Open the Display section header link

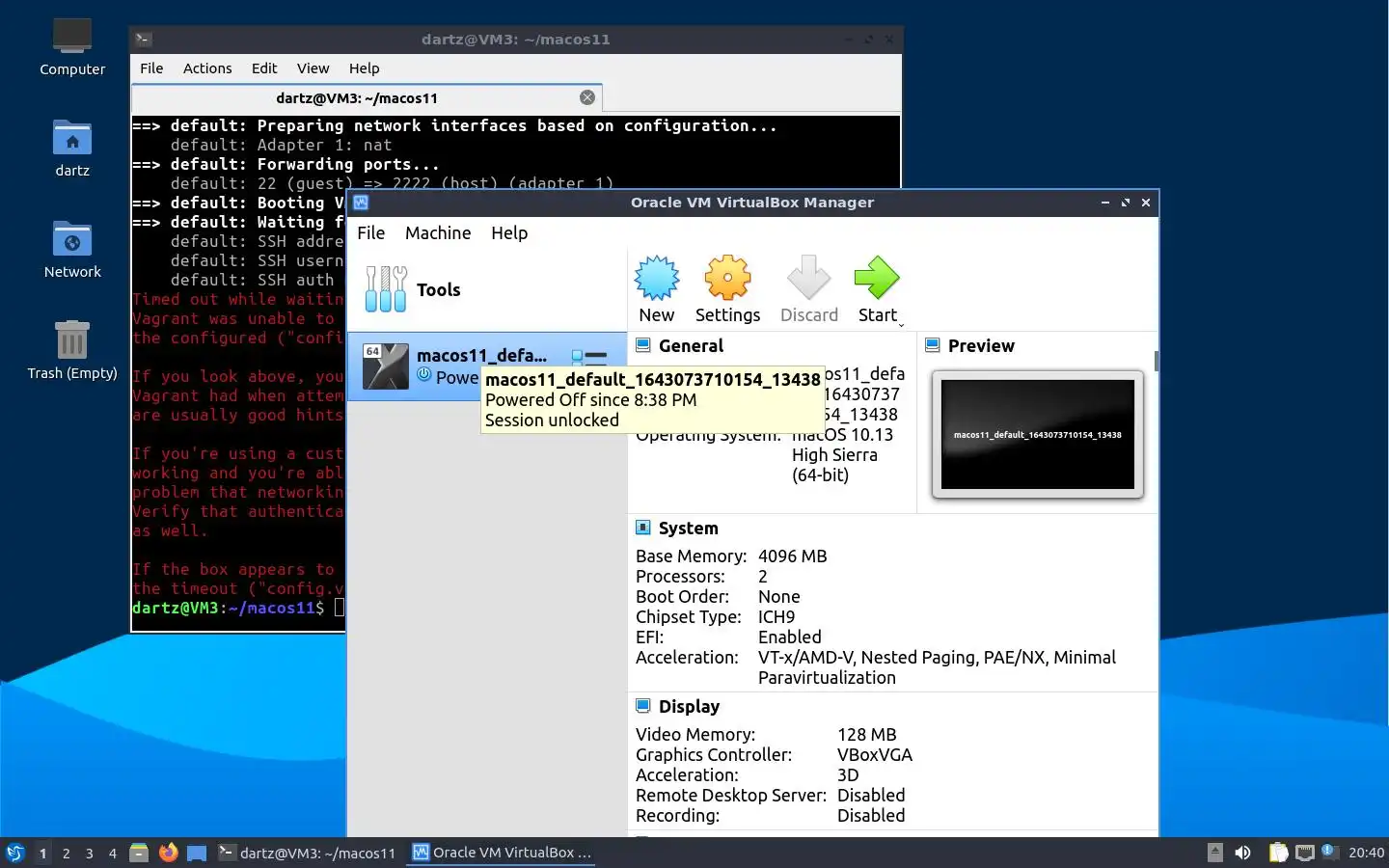(x=689, y=706)
